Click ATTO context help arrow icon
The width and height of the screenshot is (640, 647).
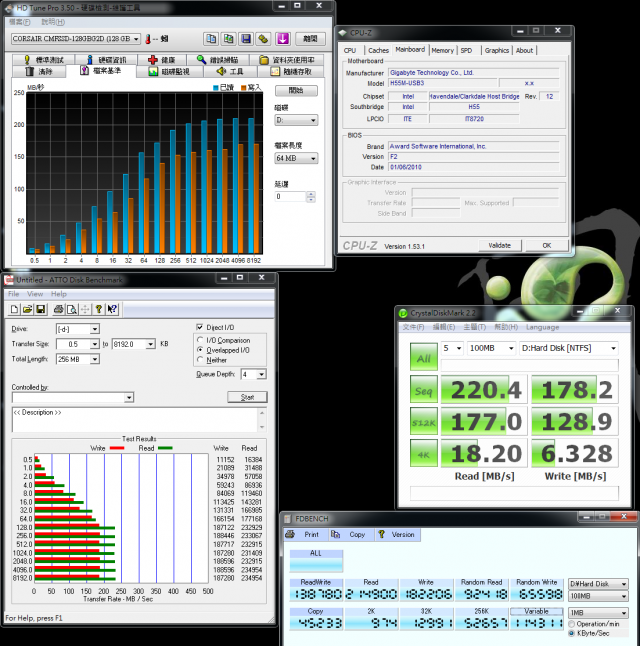tap(112, 309)
